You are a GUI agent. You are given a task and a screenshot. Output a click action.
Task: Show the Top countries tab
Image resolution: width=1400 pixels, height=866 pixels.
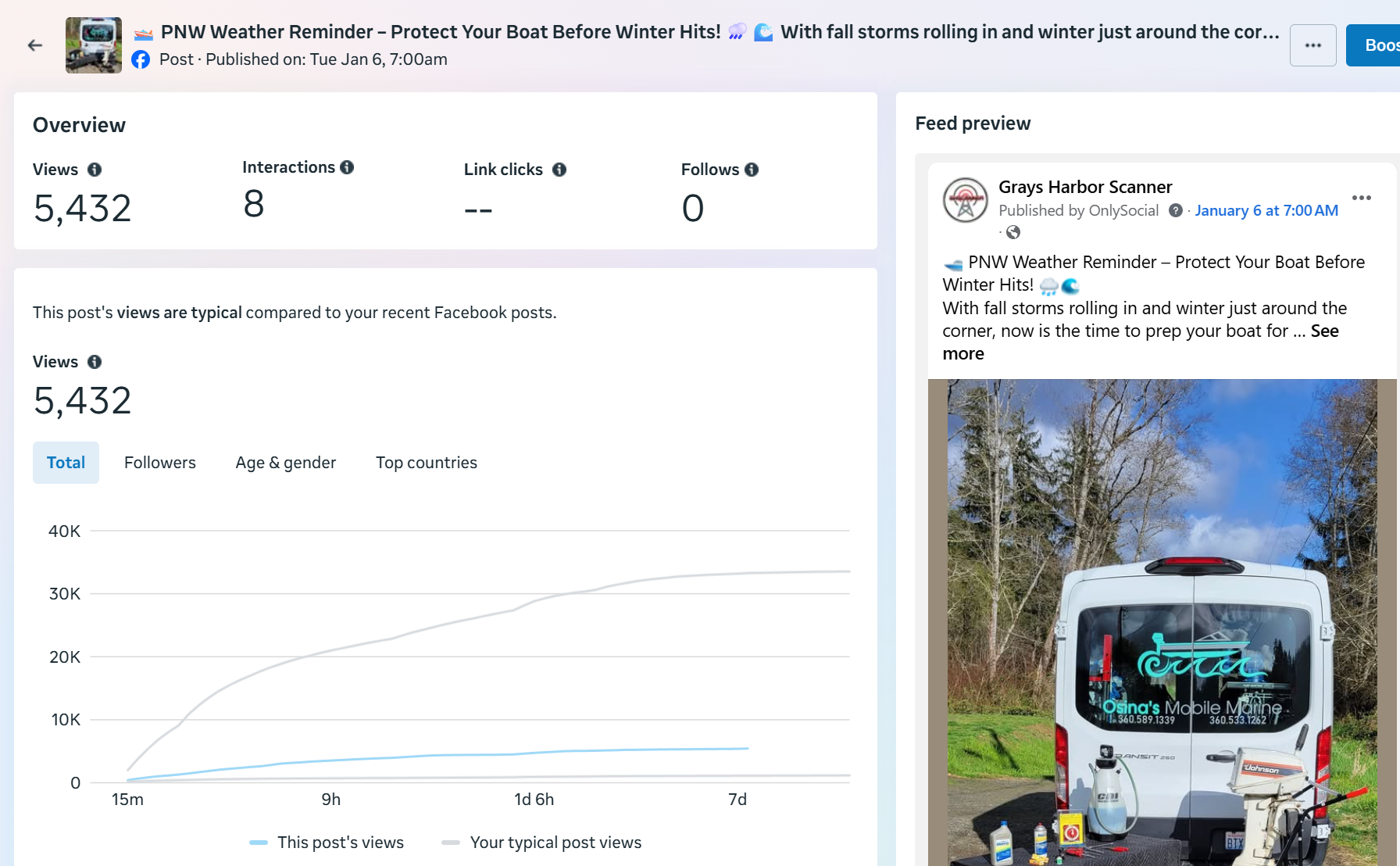[x=427, y=463]
